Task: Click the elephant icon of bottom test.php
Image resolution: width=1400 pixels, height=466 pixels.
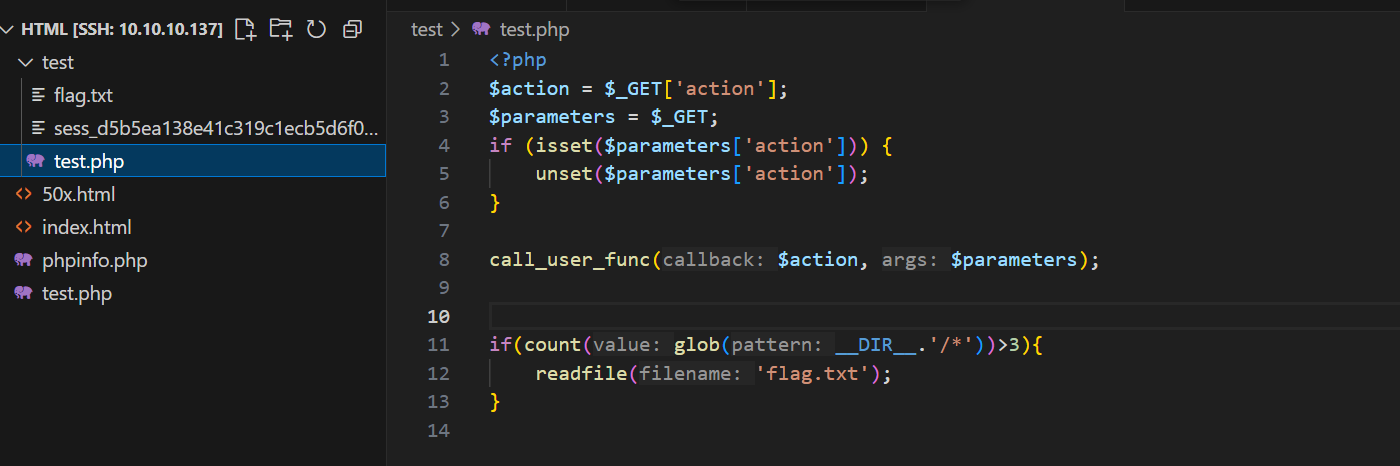Action: click(23, 293)
